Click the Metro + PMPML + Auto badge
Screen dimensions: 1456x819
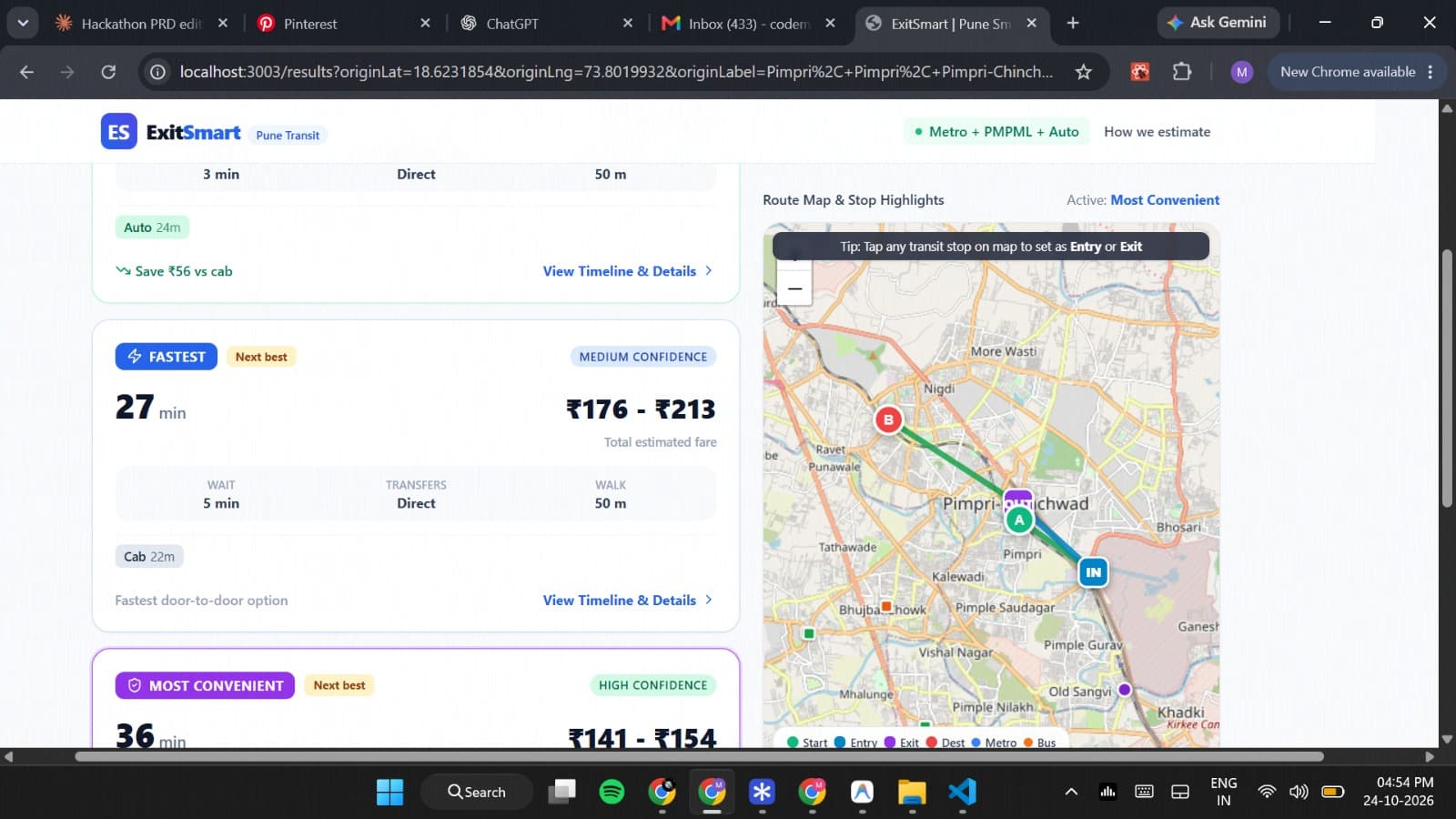pos(996,132)
